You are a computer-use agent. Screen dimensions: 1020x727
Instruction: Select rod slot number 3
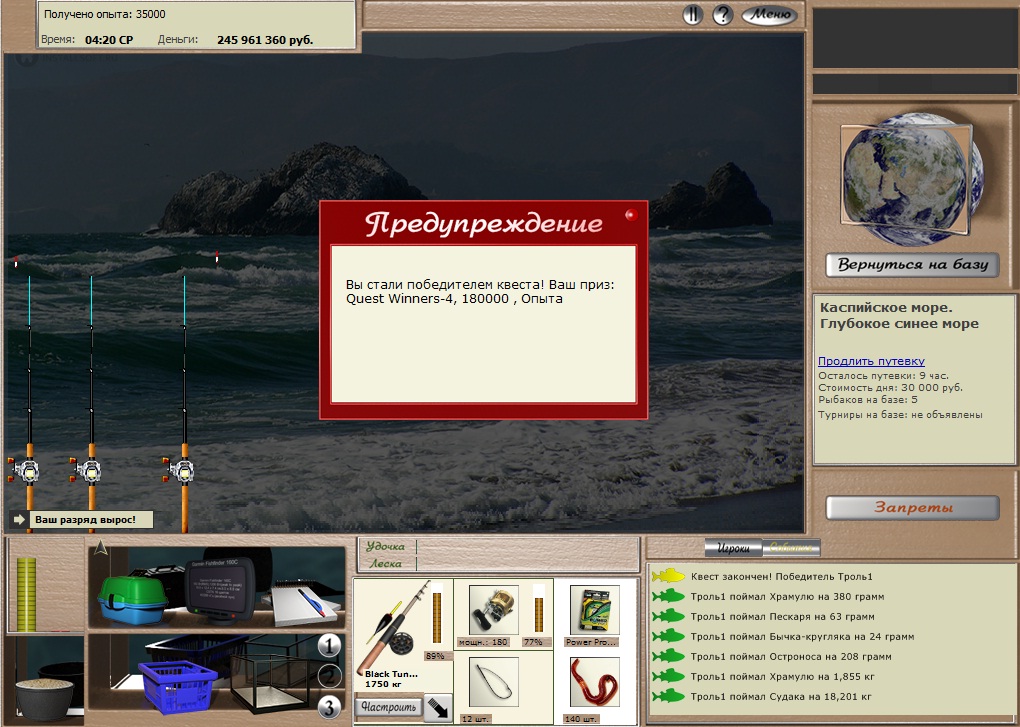329,707
